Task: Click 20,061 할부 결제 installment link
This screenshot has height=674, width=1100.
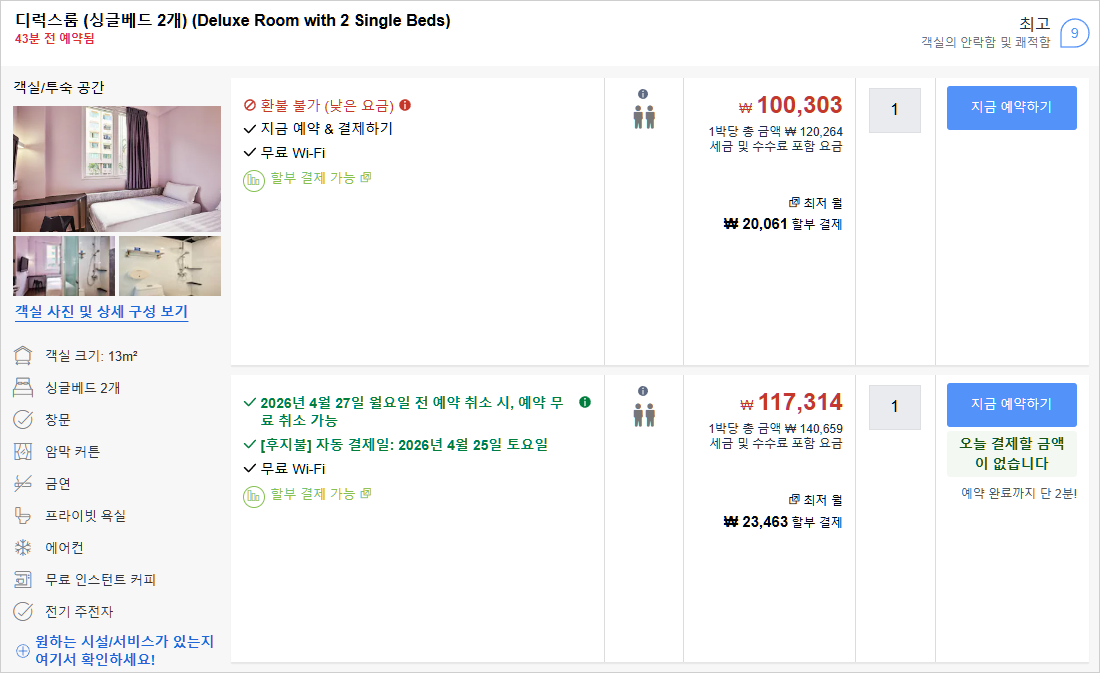Action: (783, 224)
